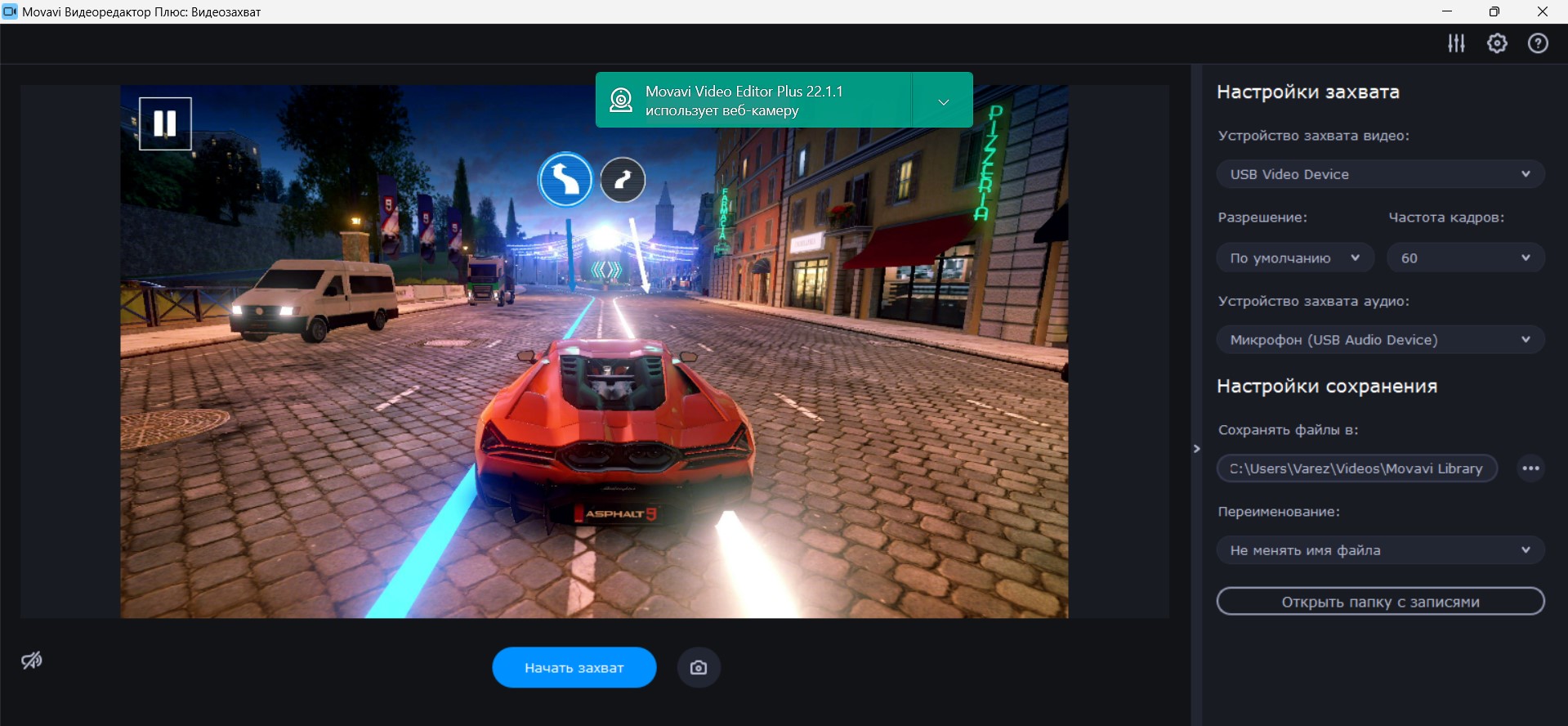Expand the webcam notification chevron

point(943,102)
